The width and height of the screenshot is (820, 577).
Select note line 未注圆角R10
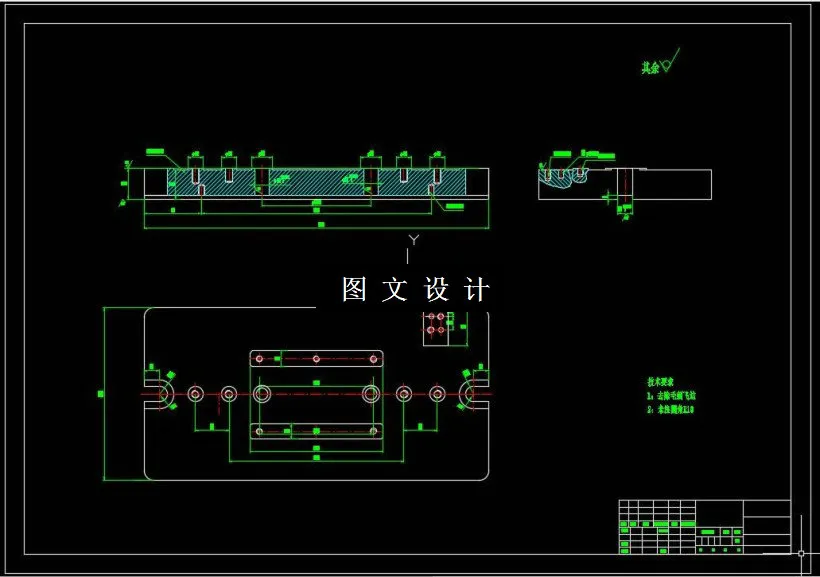tap(668, 408)
